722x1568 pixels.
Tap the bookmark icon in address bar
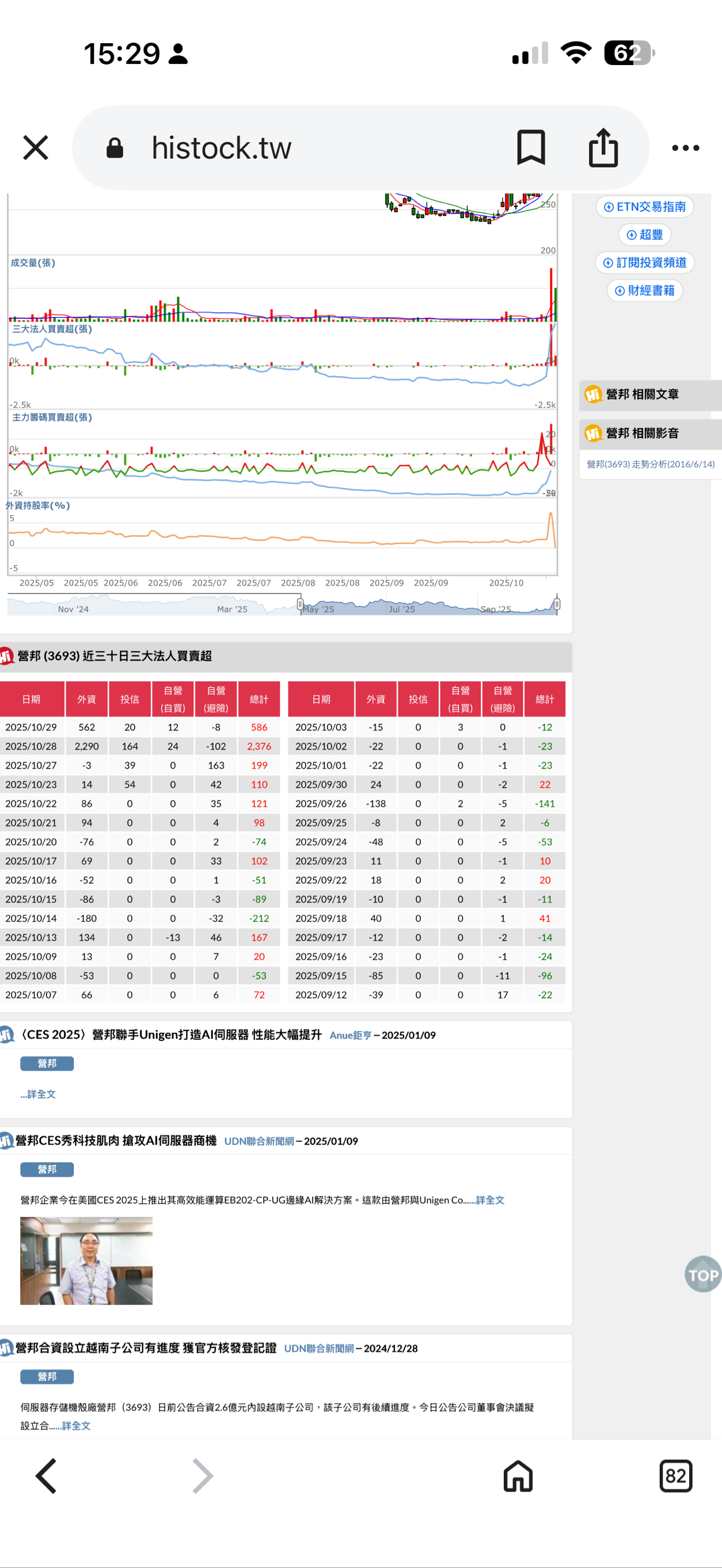click(531, 147)
